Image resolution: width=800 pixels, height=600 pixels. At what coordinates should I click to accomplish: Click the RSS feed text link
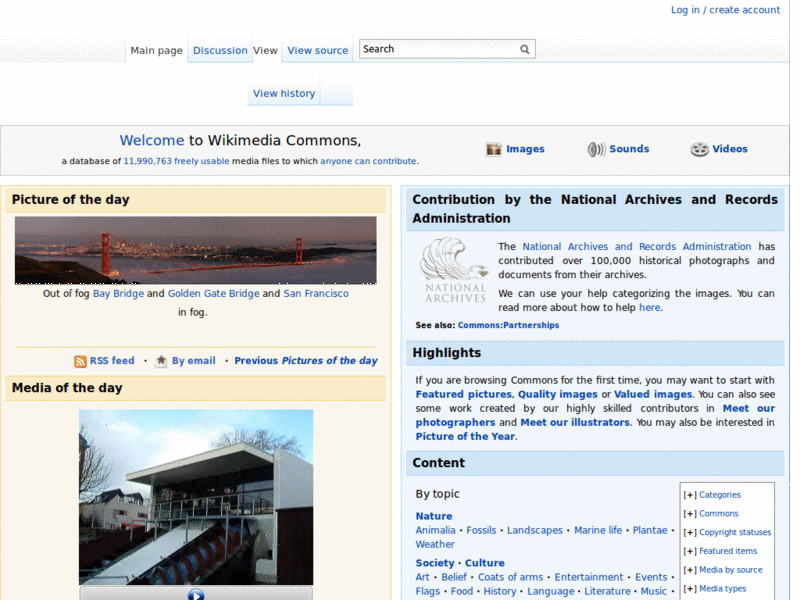(x=112, y=361)
